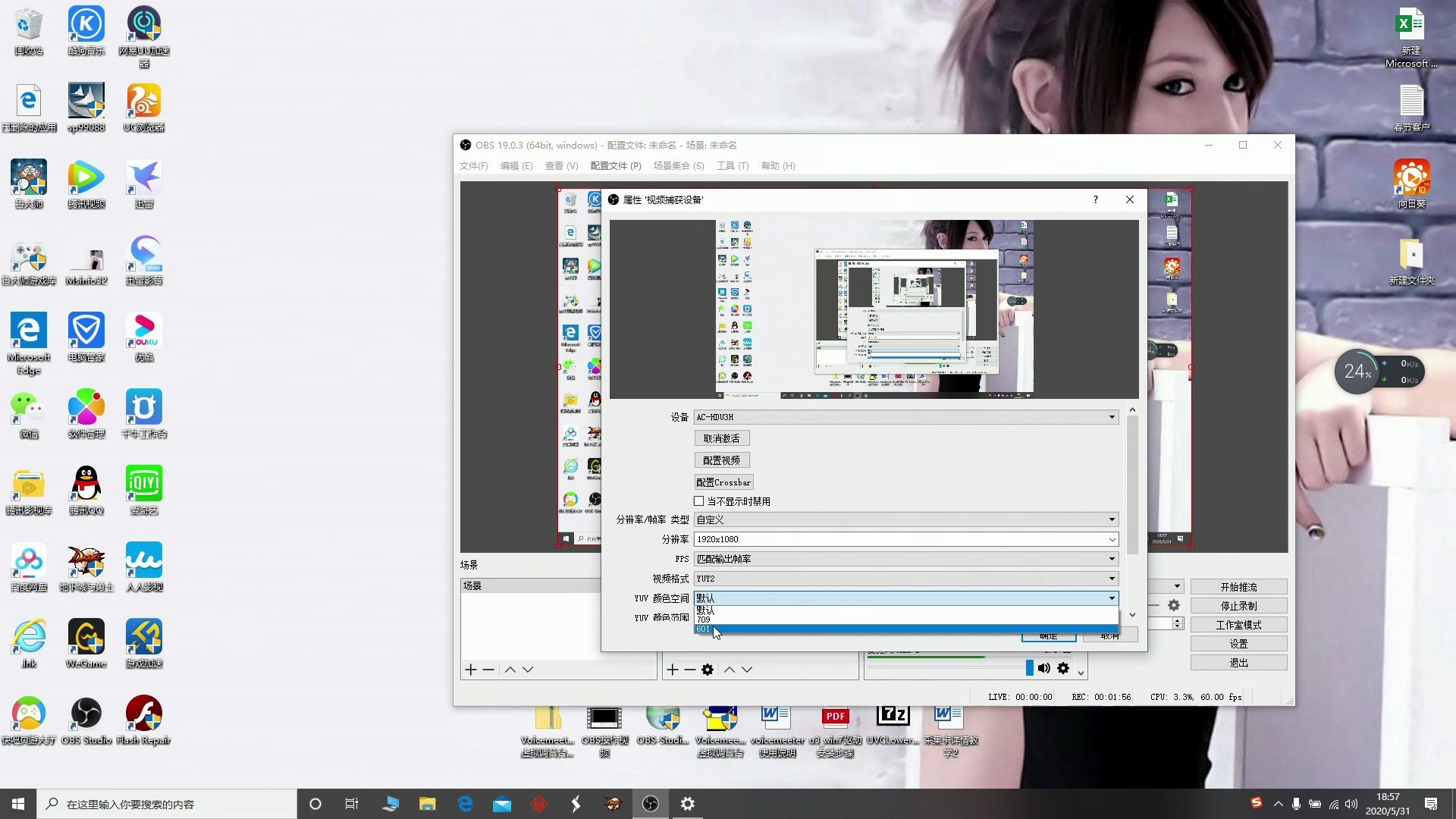This screenshot has height=819, width=1456.
Task: Open 配置文件 (P) menu
Action: 615,166
